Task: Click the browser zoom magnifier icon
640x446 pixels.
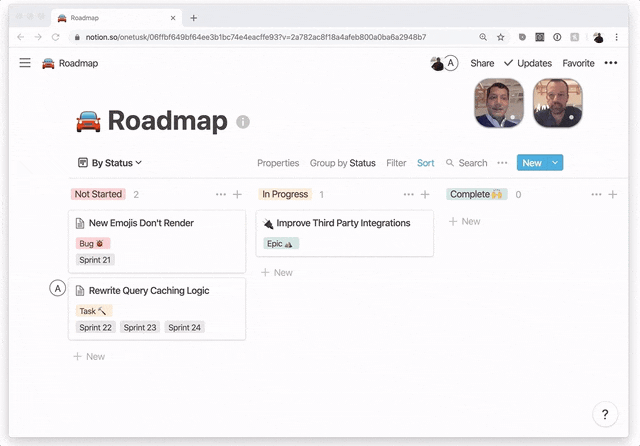Action: [x=483, y=37]
